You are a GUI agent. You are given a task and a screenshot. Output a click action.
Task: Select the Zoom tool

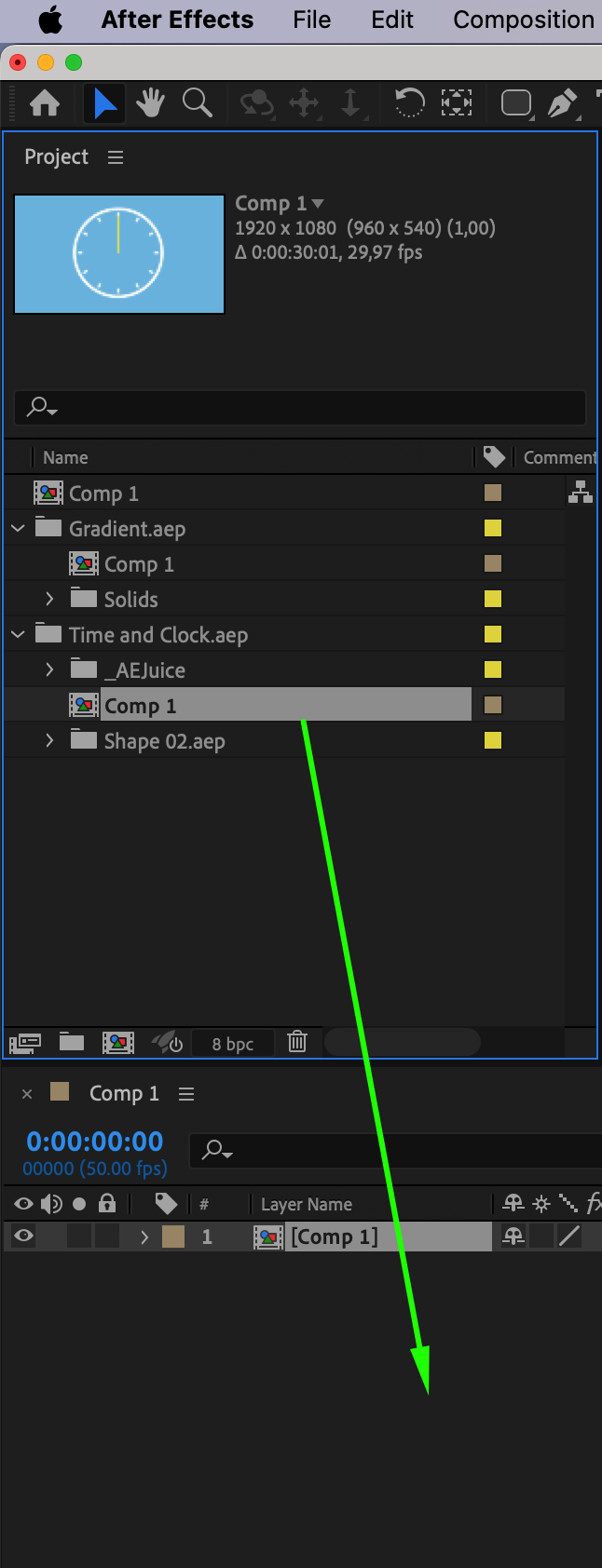(x=197, y=102)
